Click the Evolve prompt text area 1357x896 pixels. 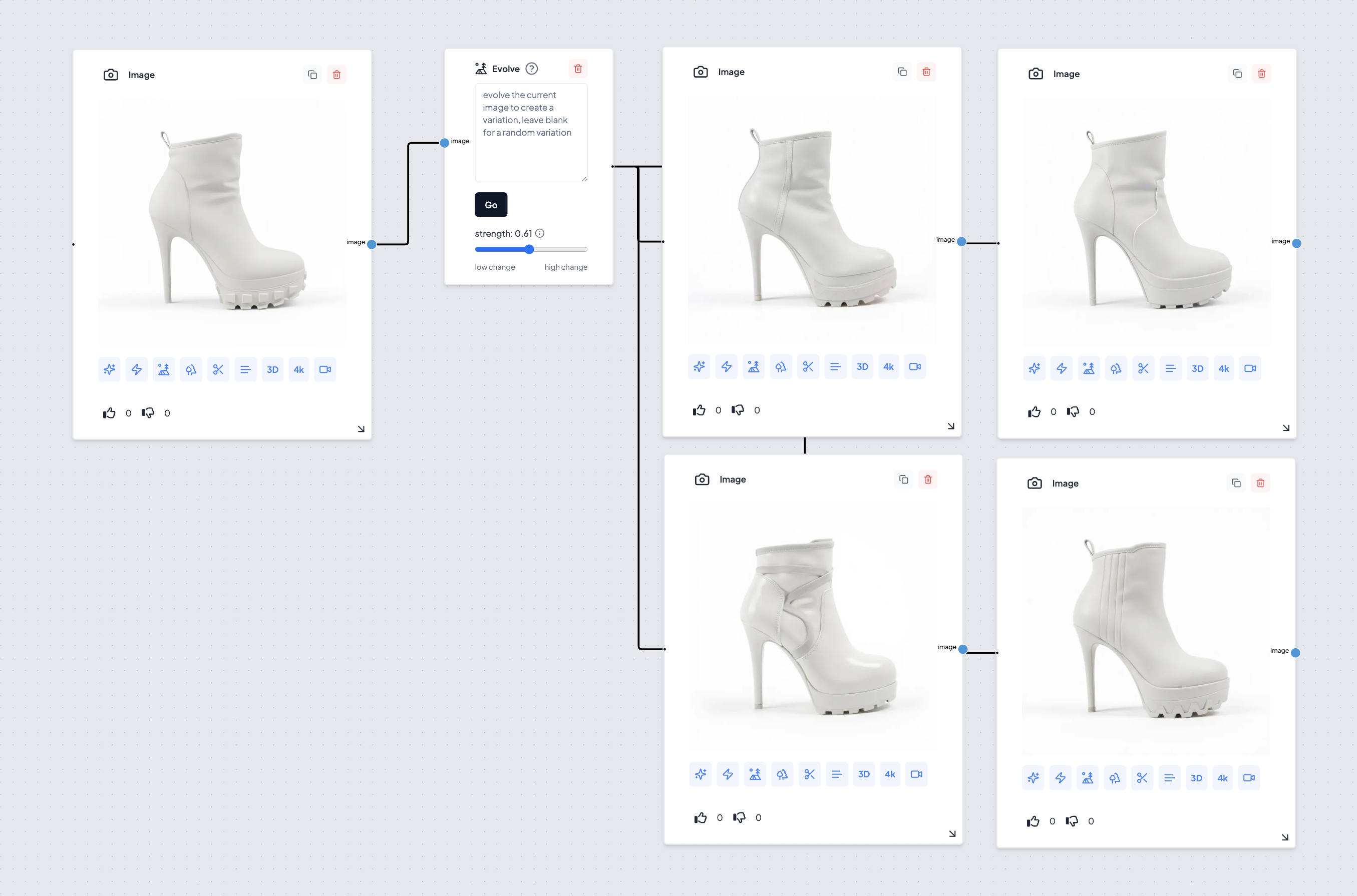point(530,133)
